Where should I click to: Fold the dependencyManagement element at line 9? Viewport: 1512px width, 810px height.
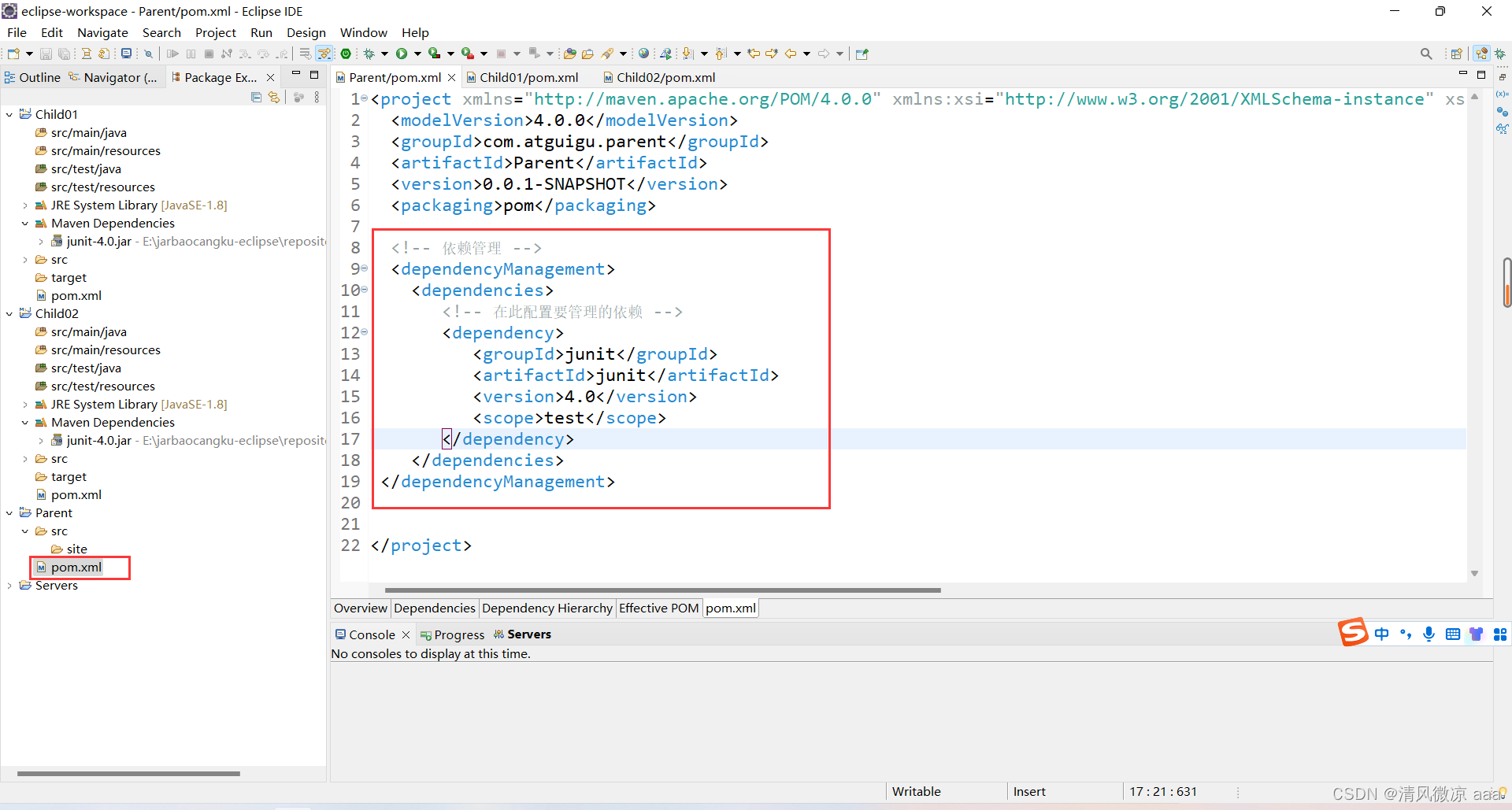point(364,268)
